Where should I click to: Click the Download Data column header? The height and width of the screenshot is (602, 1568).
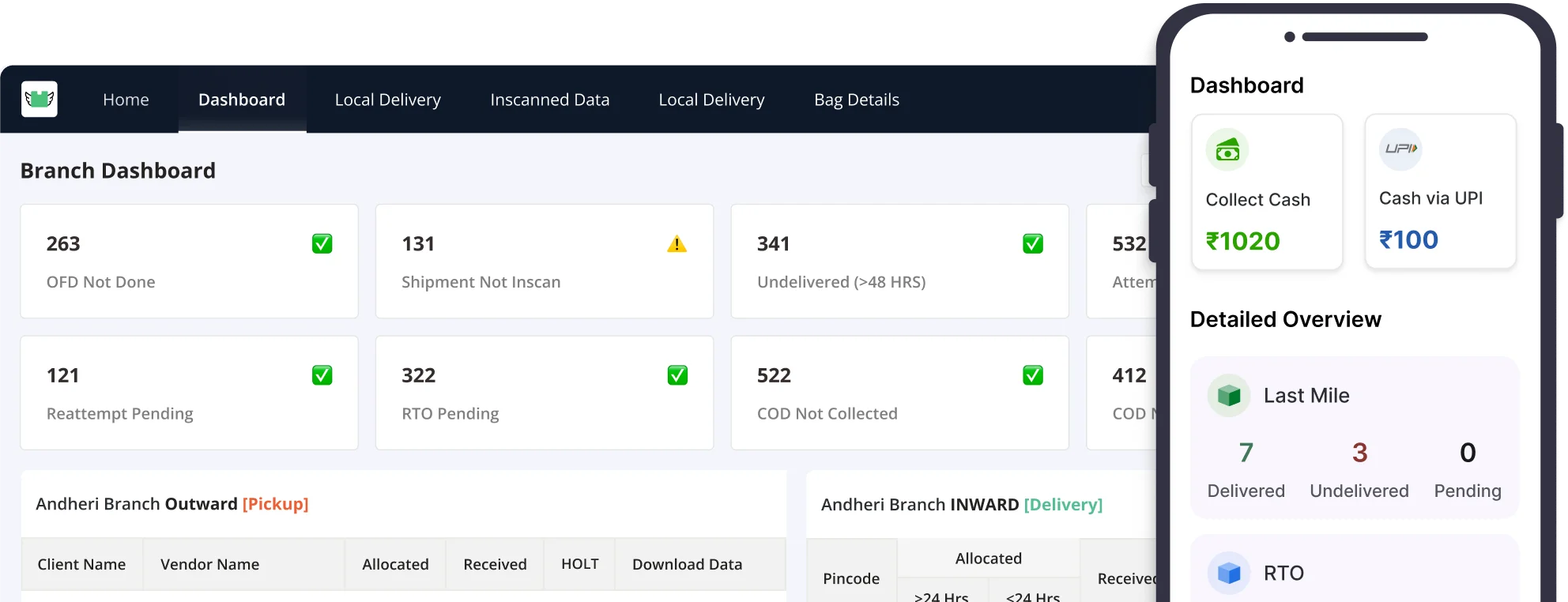coord(687,564)
